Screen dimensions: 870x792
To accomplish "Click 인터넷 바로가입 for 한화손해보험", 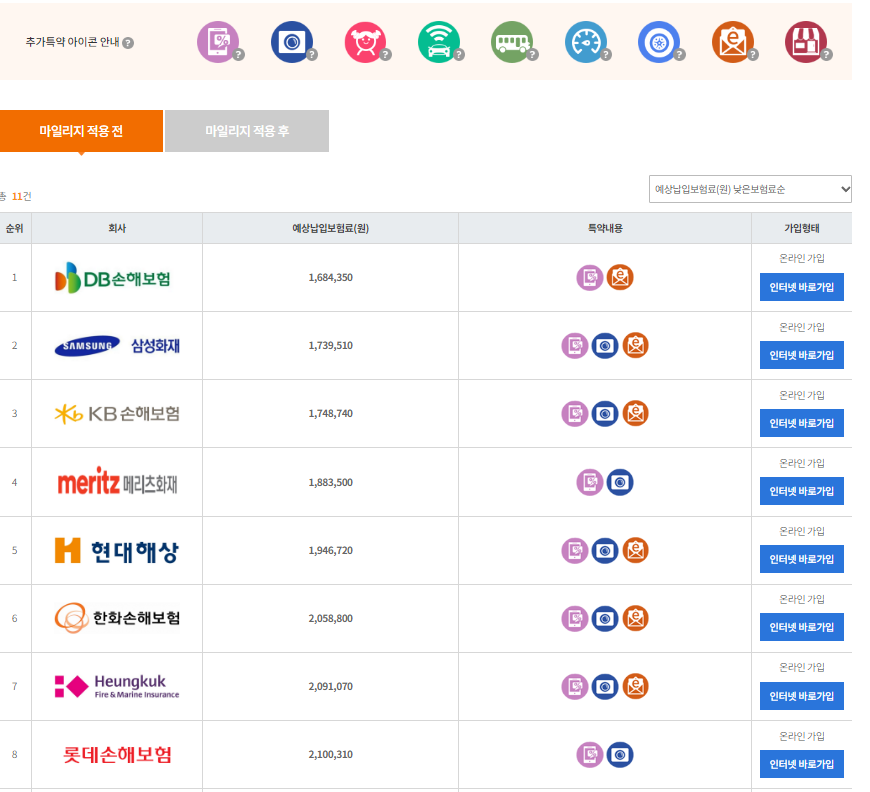I will pos(802,627).
